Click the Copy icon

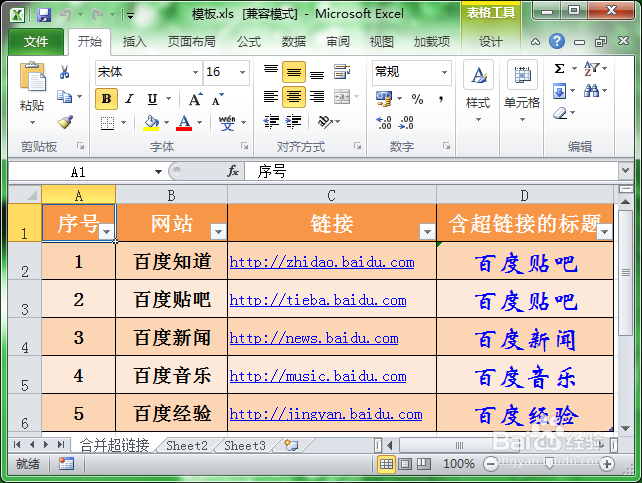pos(64,97)
